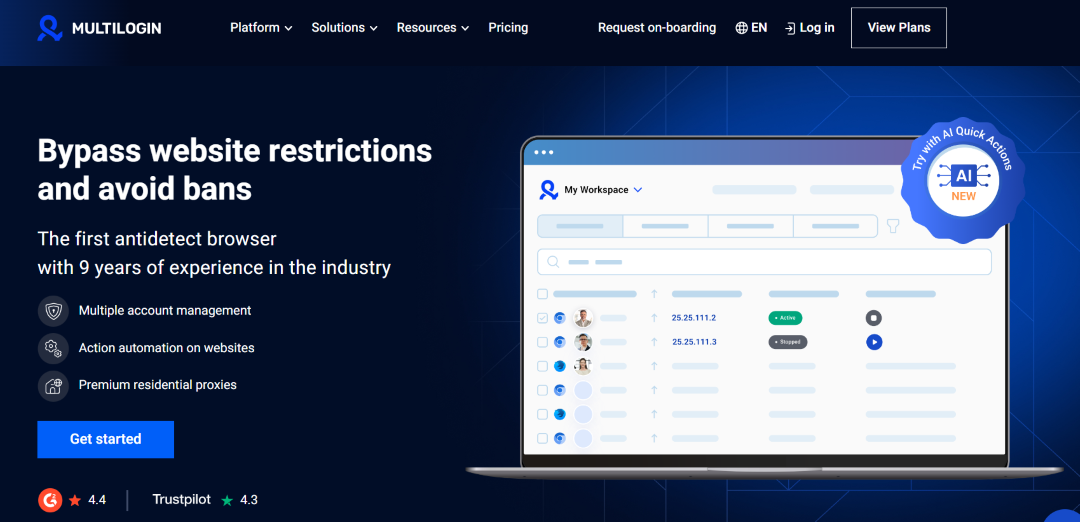This screenshot has width=1080, height=522.
Task: Click the Multiple account management text
Action: (165, 311)
